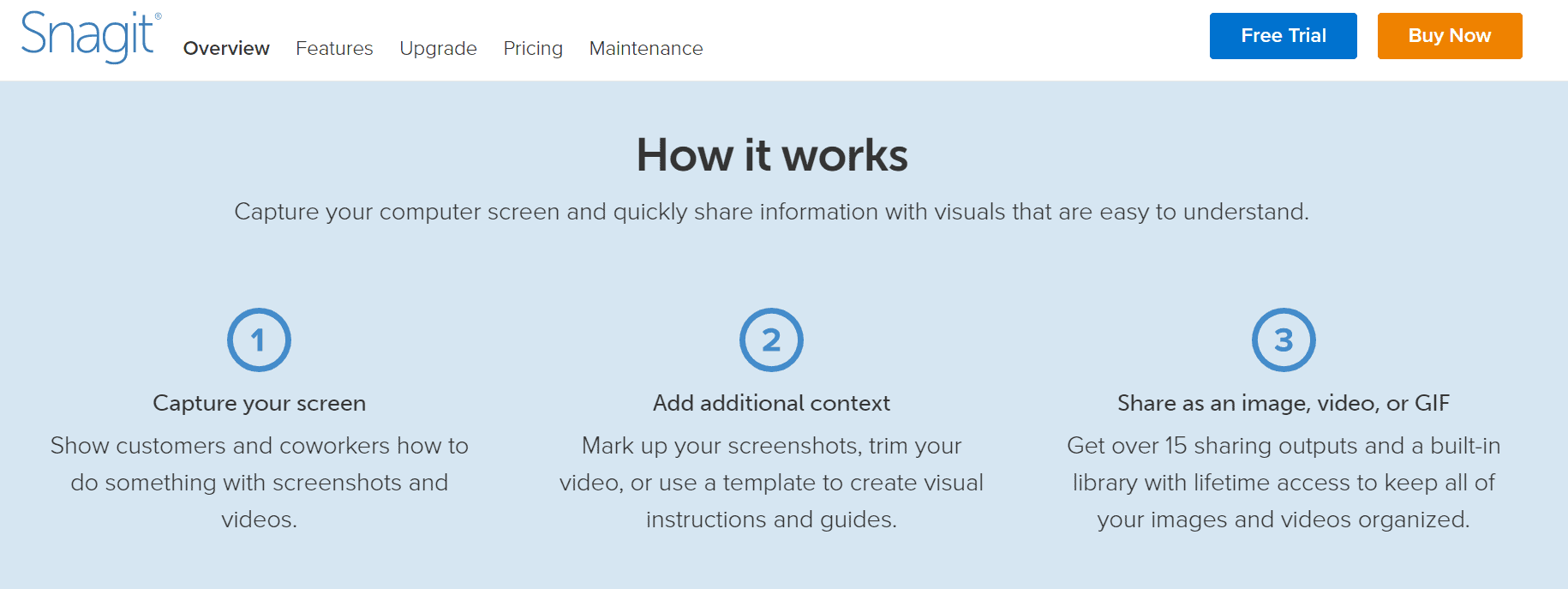
Task: Open the Overview tab
Action: (226, 49)
